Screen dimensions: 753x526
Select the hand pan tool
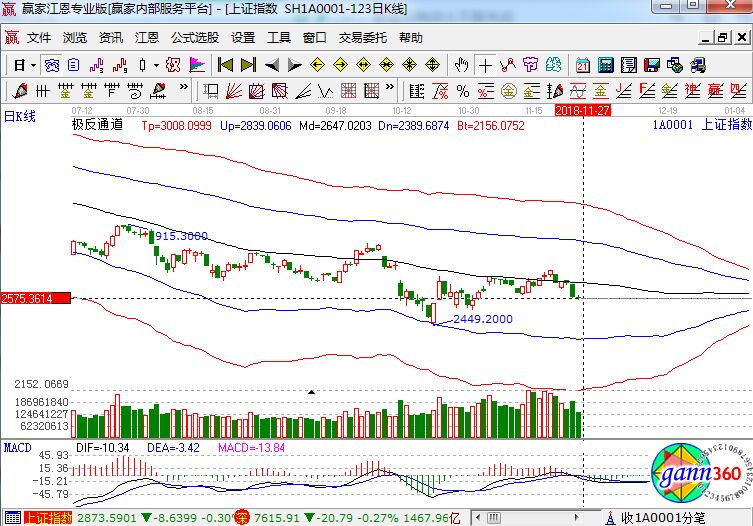point(461,65)
